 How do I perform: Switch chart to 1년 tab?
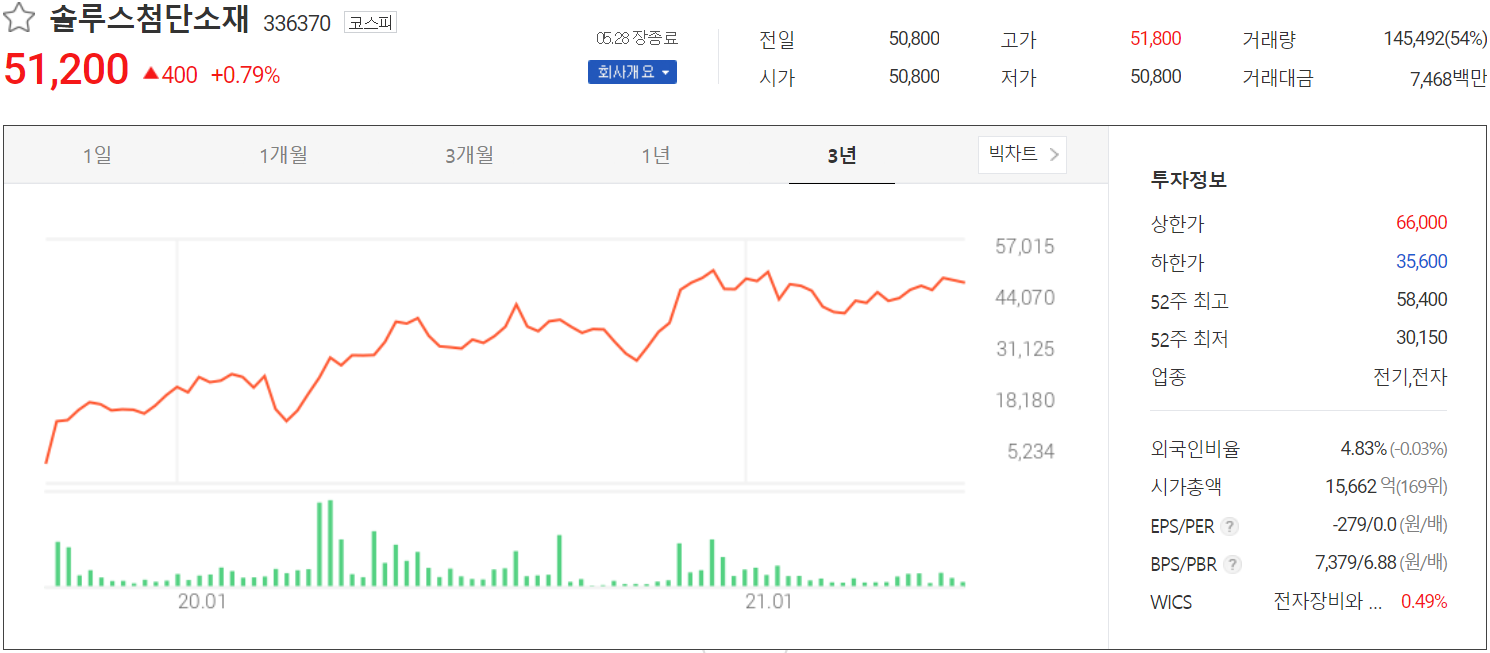coord(656,155)
